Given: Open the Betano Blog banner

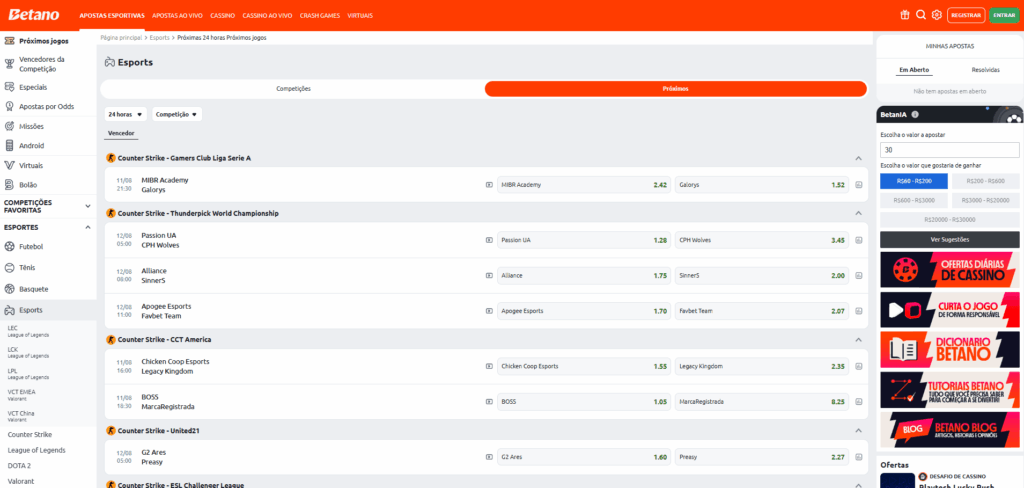Looking at the screenshot, I should [950, 429].
